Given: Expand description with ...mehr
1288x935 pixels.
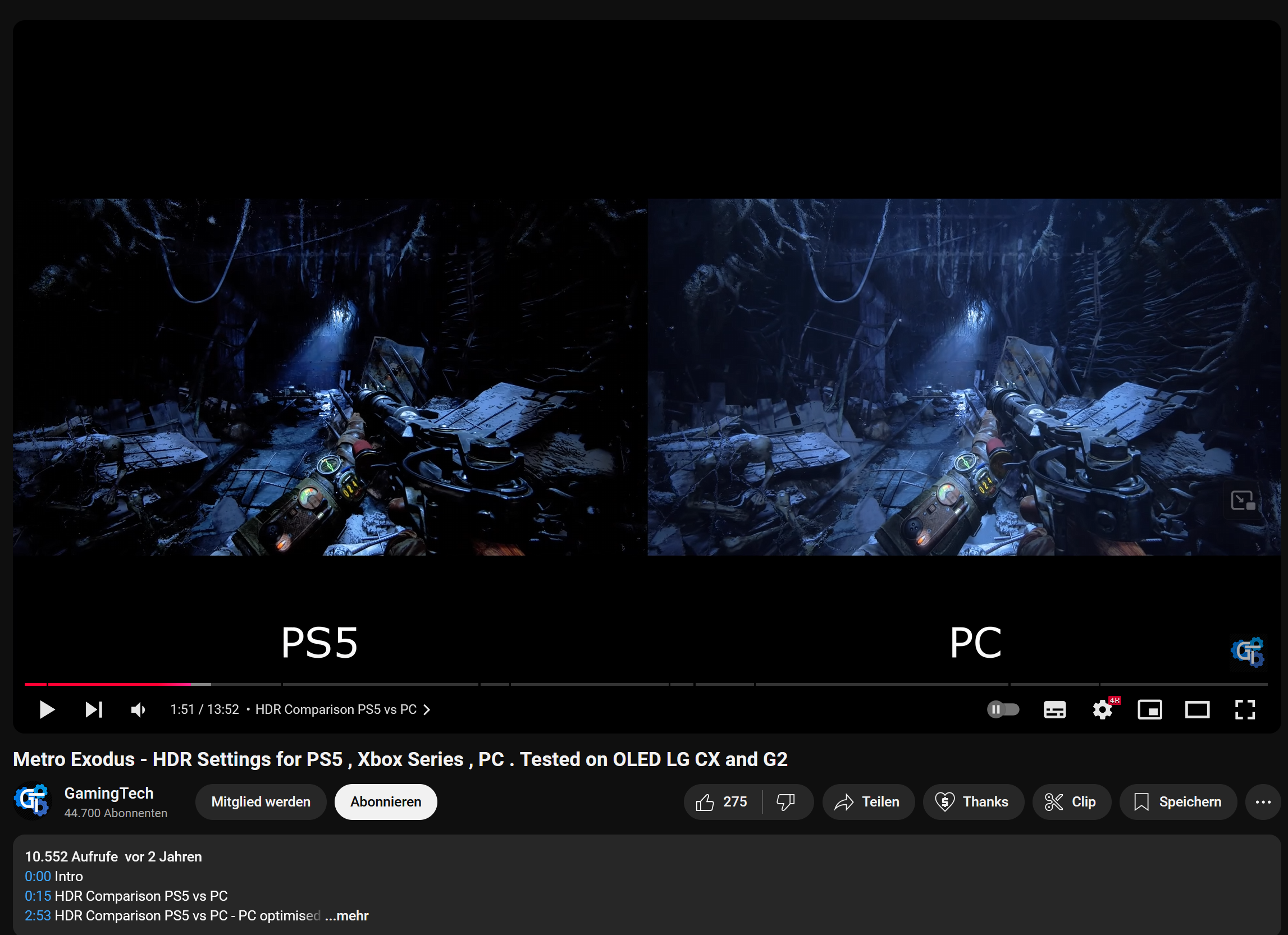Looking at the screenshot, I should tap(347, 916).
